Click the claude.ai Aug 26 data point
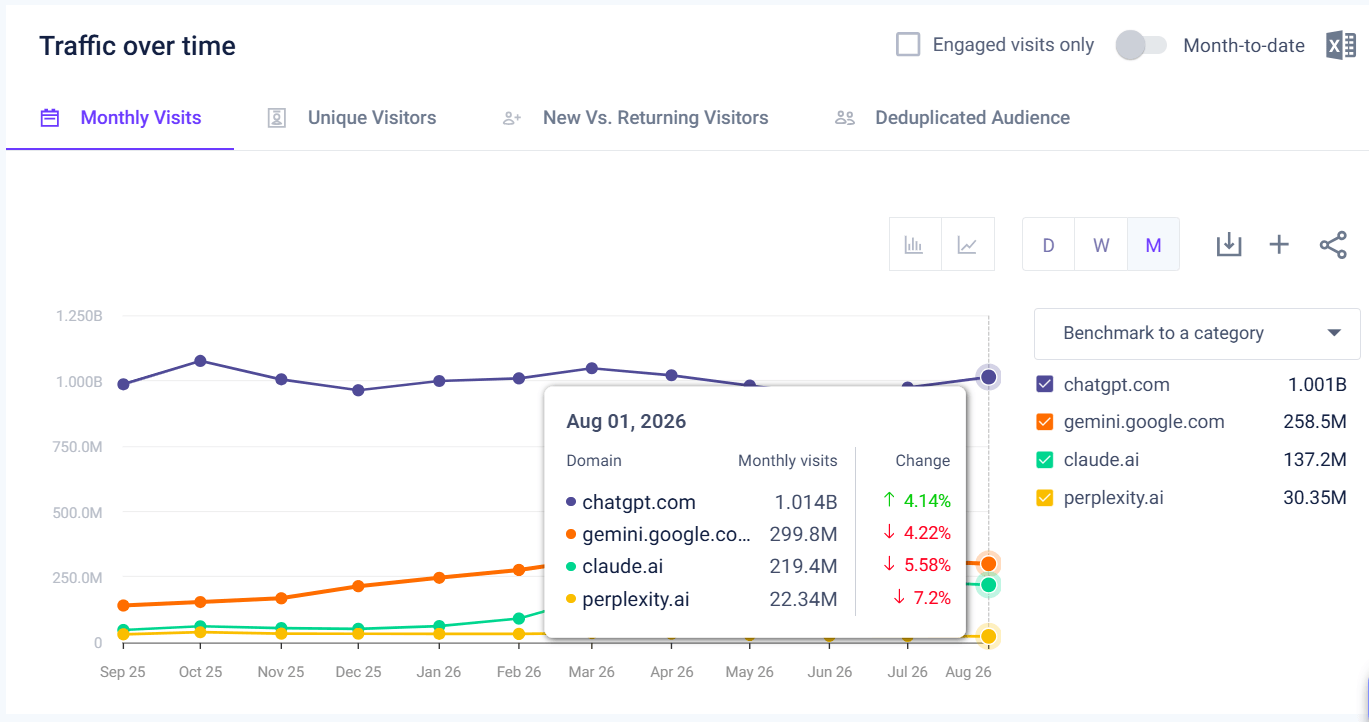Viewport: 1369px width, 722px height. pos(988,585)
